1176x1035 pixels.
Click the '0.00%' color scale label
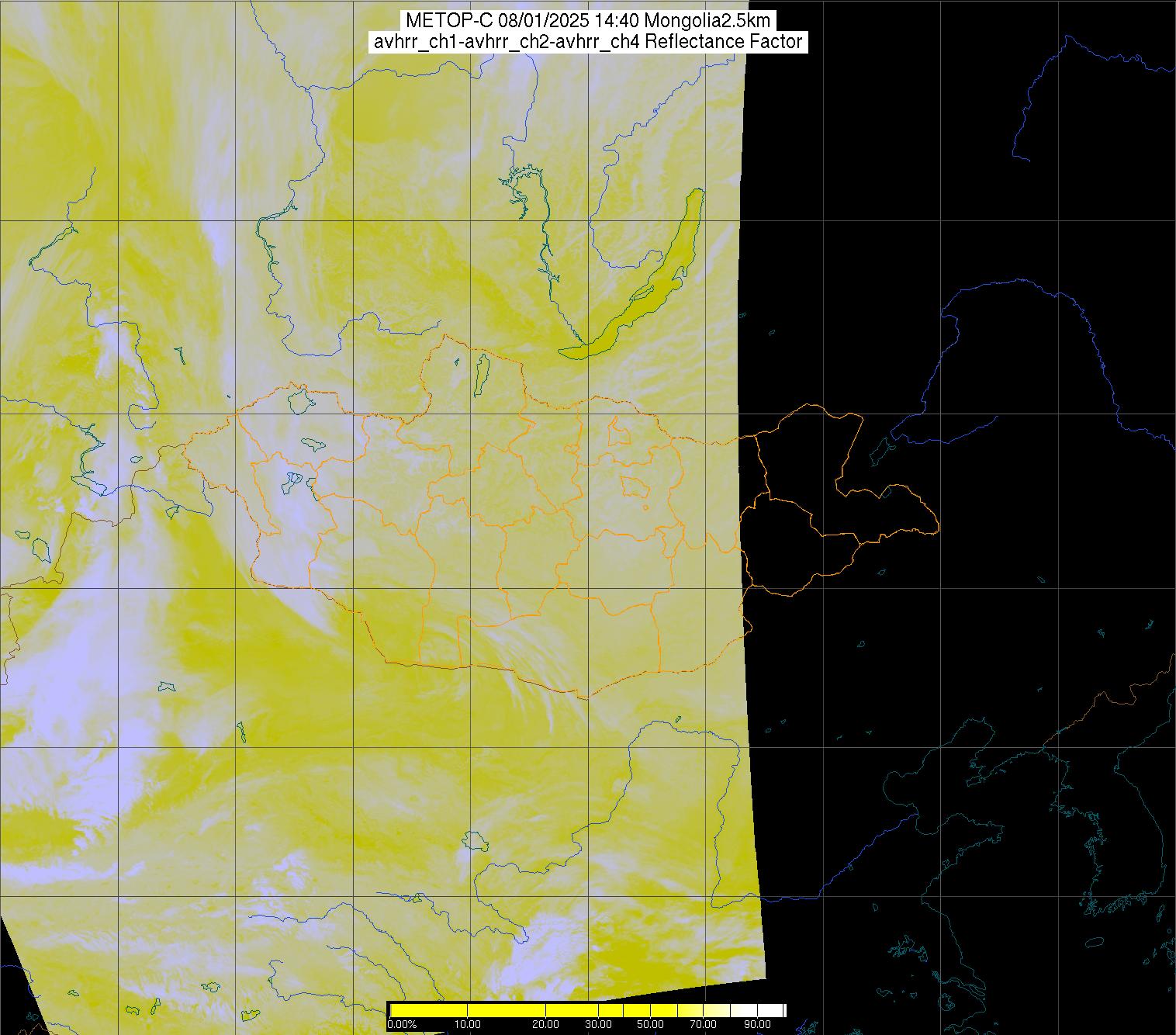pos(402,1026)
